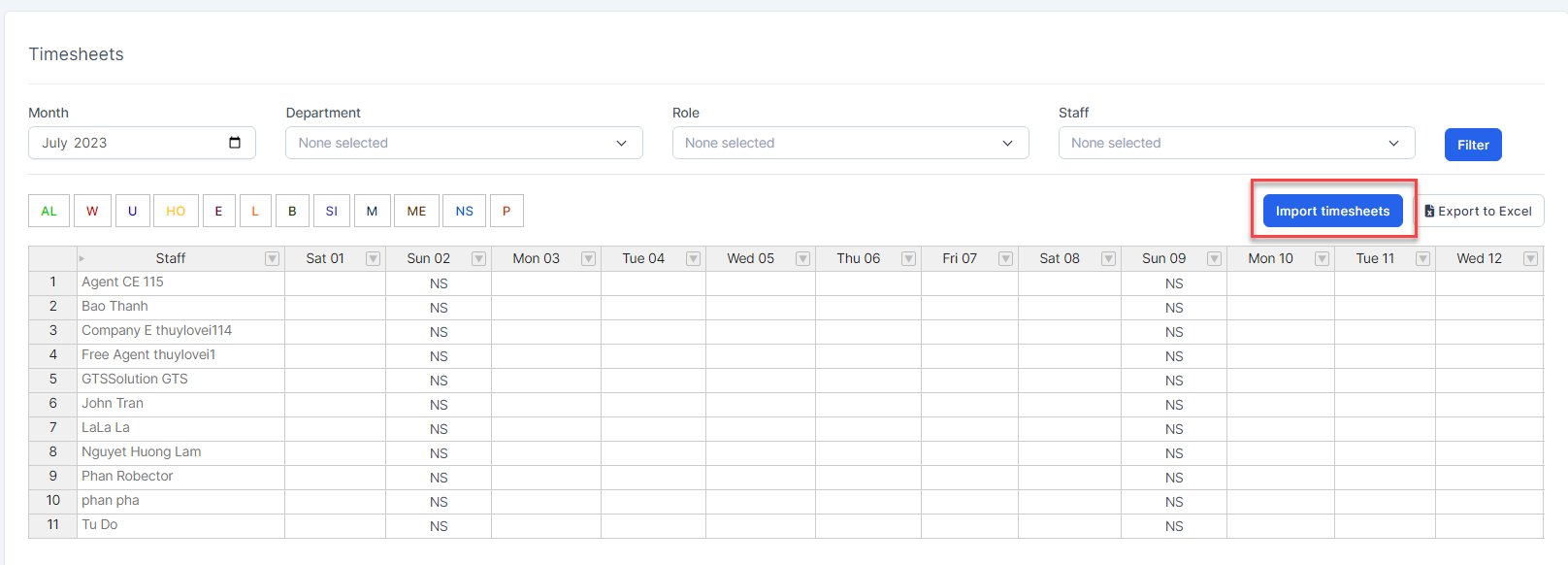The image size is (1568, 565).
Task: Click the Import timesheets button
Action: tap(1332, 211)
